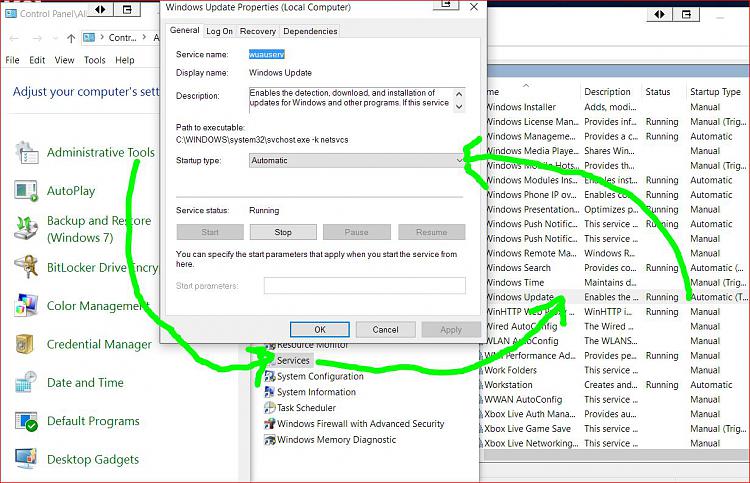Click Windows Firewall with Advanced Security icon
The image size is (750, 483).
point(270,424)
